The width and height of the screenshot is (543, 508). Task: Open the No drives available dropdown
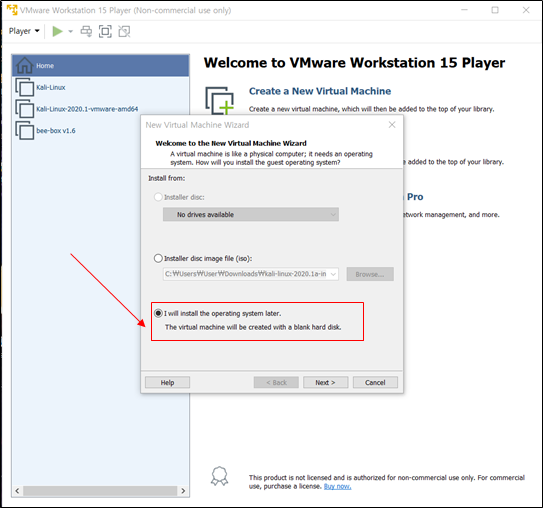pyautogui.click(x=251, y=214)
